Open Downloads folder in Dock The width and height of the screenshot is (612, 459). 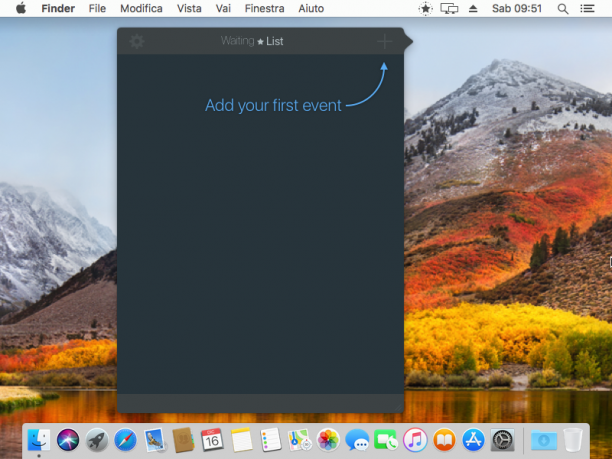click(x=544, y=440)
